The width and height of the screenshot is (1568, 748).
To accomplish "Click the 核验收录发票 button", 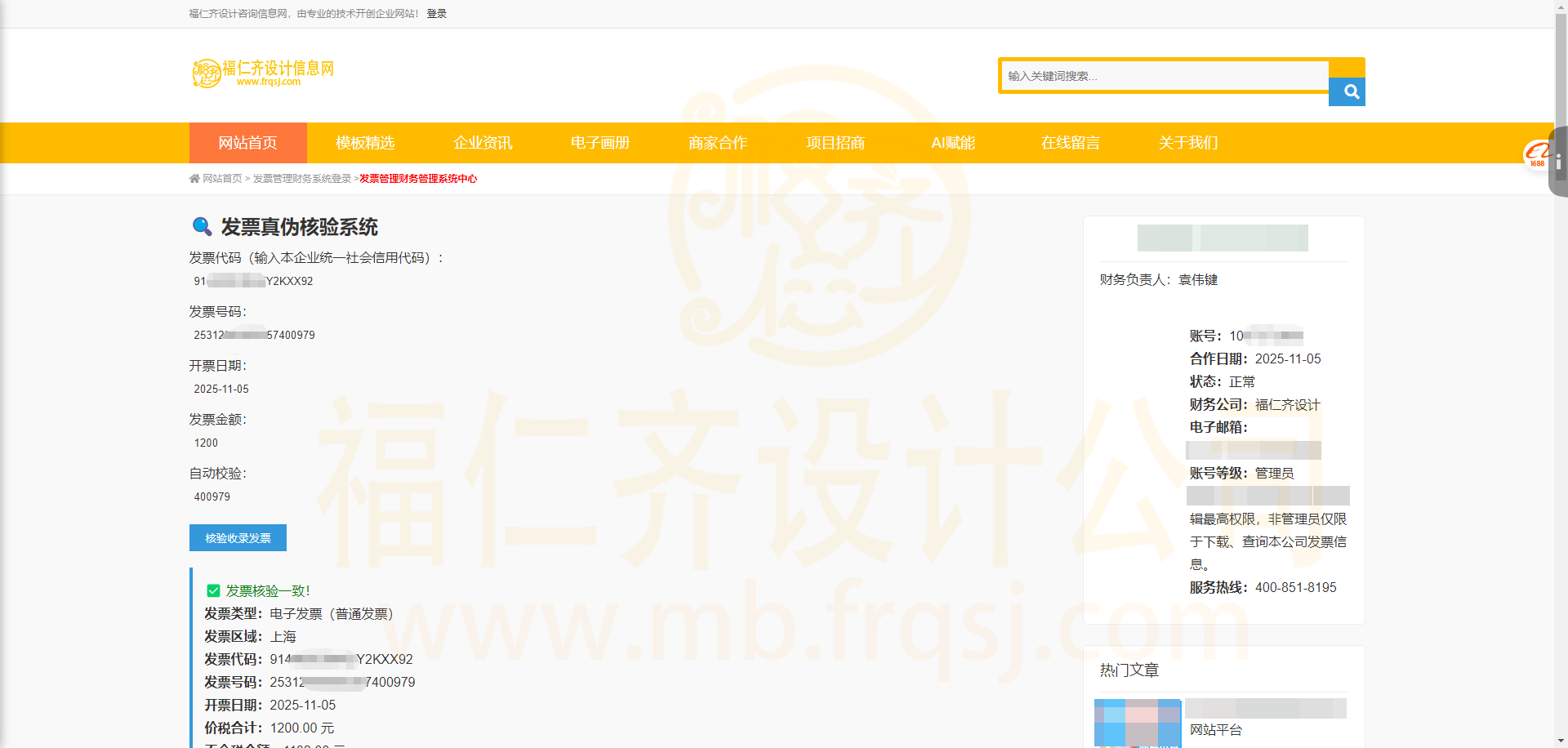I will click(237, 537).
